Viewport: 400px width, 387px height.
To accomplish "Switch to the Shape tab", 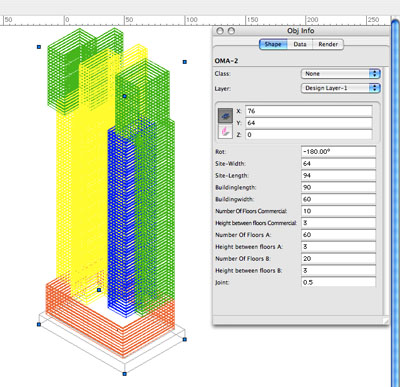I will [273, 44].
